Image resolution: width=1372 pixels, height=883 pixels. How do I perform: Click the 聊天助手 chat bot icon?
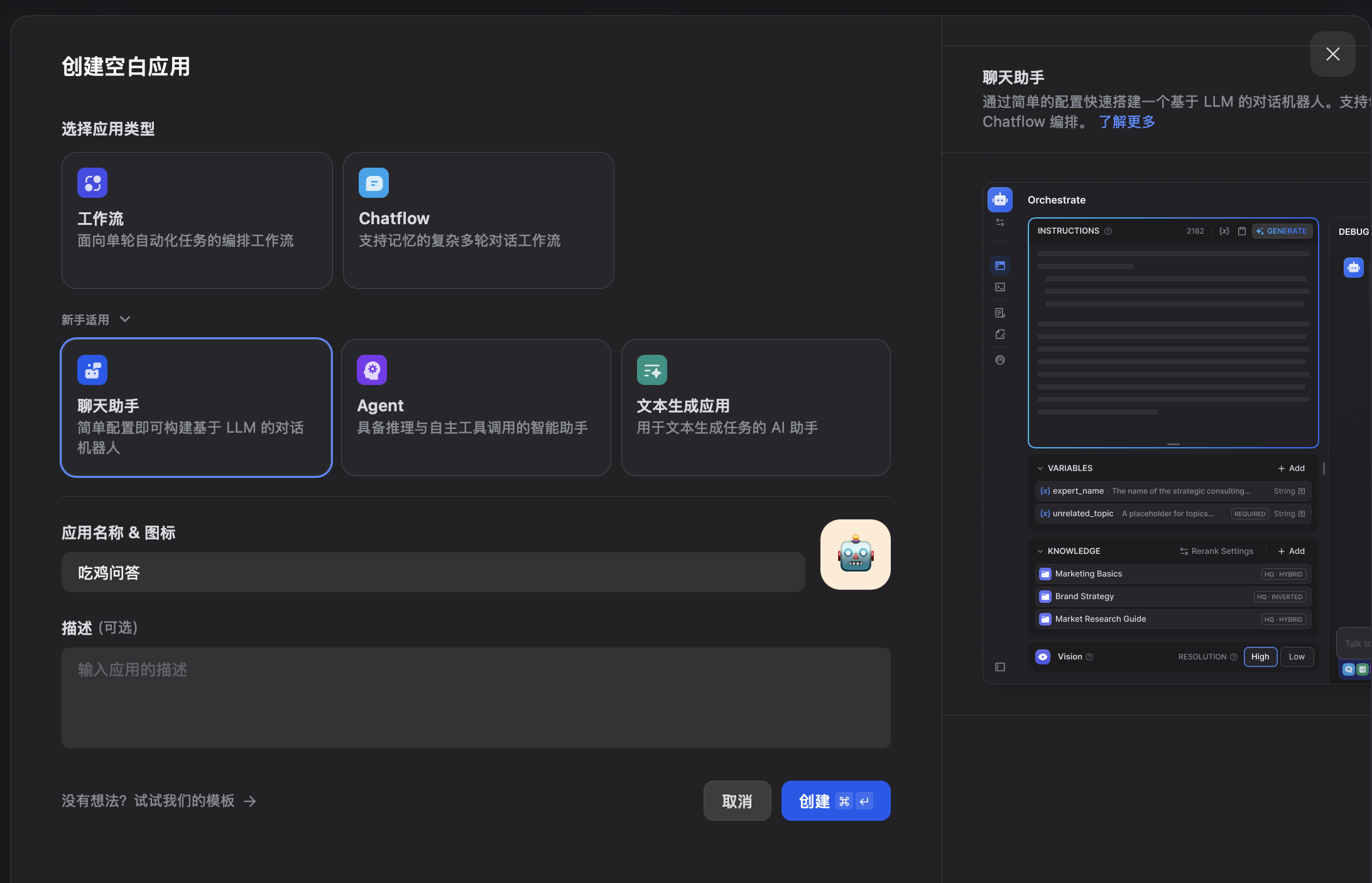coord(92,370)
